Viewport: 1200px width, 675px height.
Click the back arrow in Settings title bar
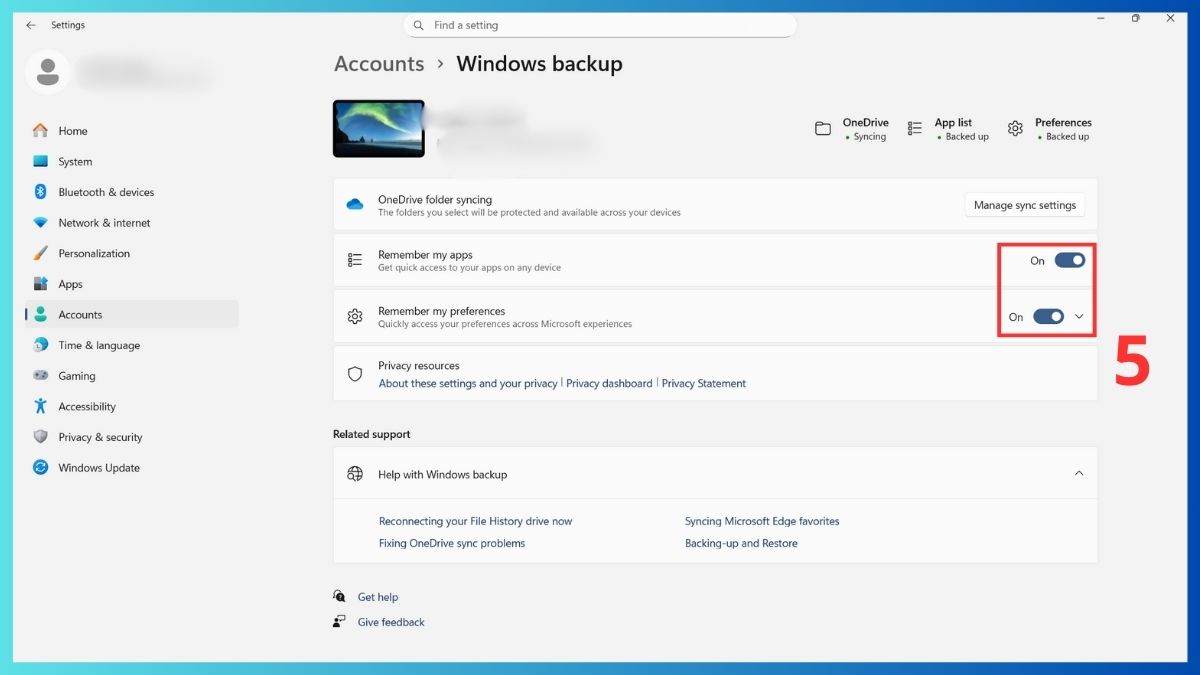[x=31, y=25]
